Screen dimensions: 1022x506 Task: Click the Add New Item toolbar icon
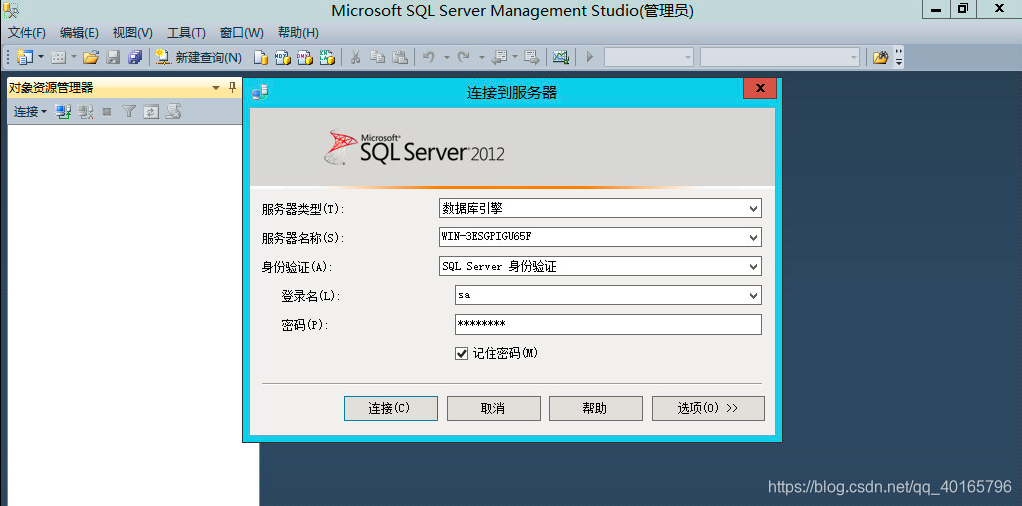click(x=58, y=57)
